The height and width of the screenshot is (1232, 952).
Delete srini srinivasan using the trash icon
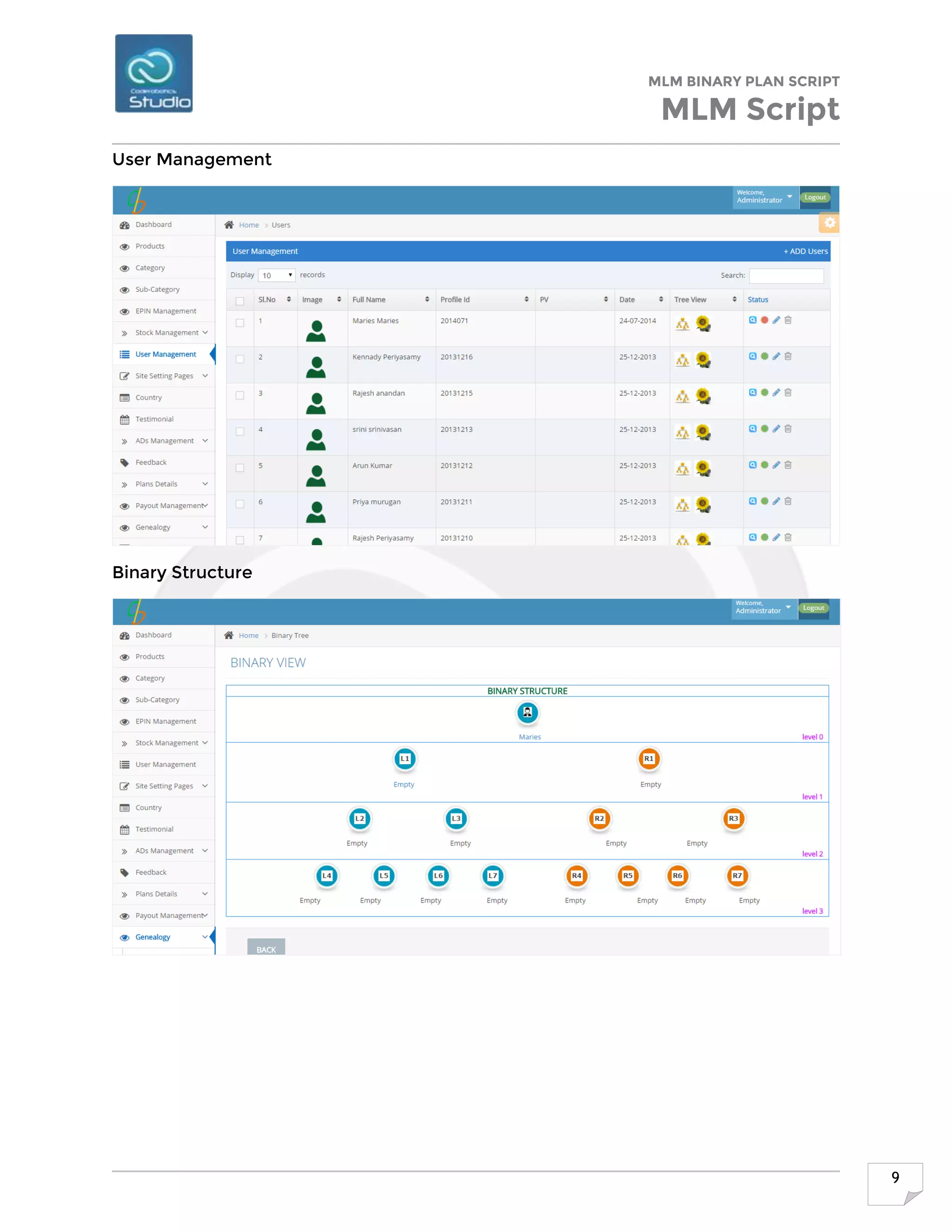(x=788, y=429)
